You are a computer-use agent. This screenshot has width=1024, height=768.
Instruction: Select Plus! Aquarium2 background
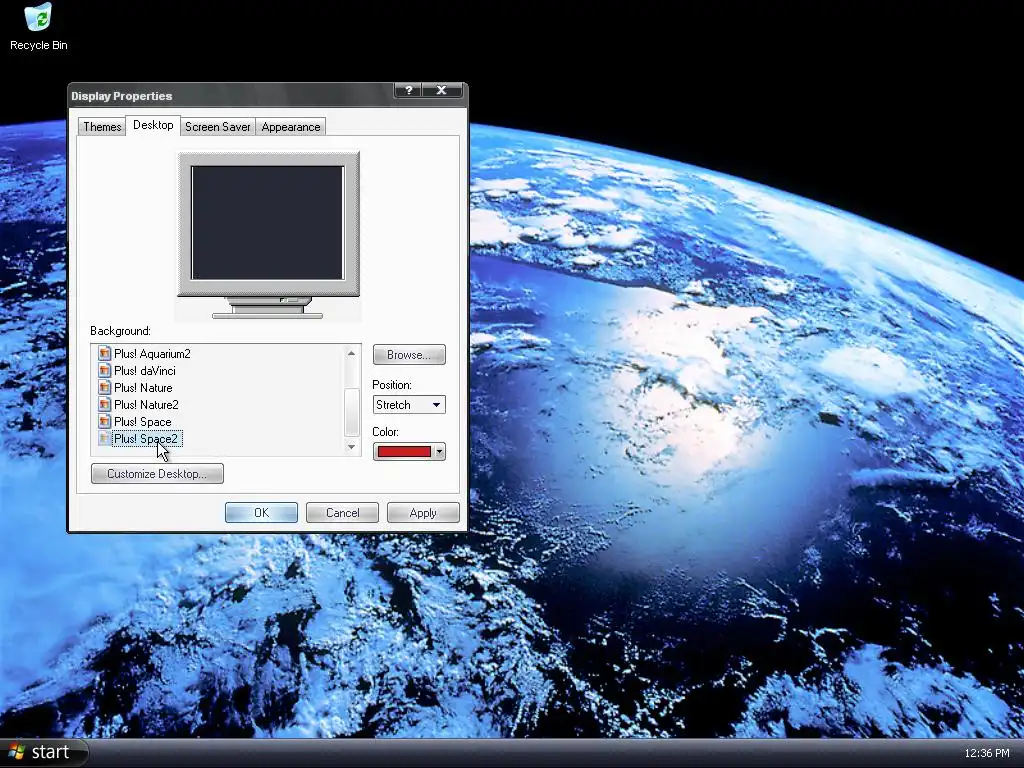152,353
